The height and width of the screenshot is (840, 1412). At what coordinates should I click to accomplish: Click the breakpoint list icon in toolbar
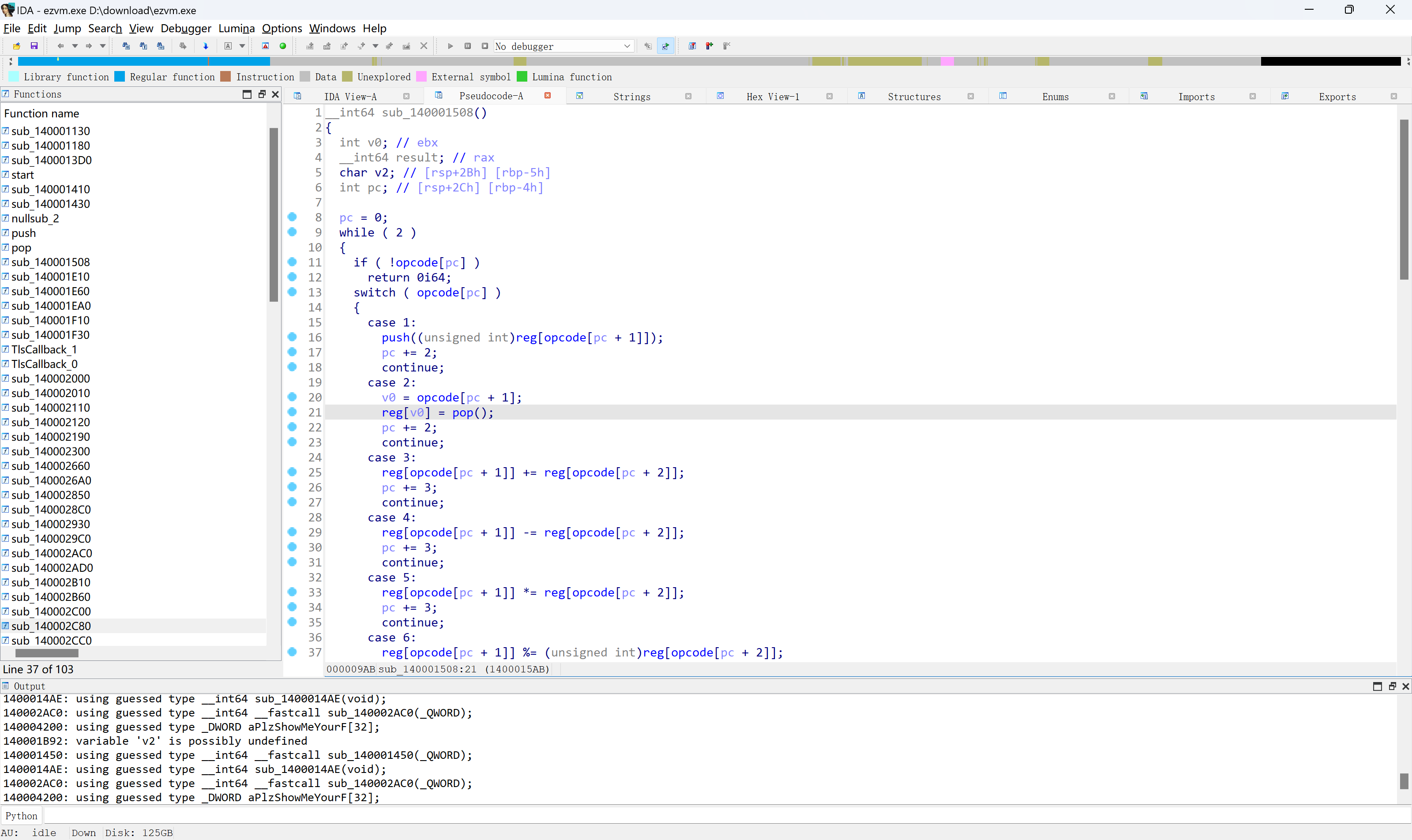[692, 46]
